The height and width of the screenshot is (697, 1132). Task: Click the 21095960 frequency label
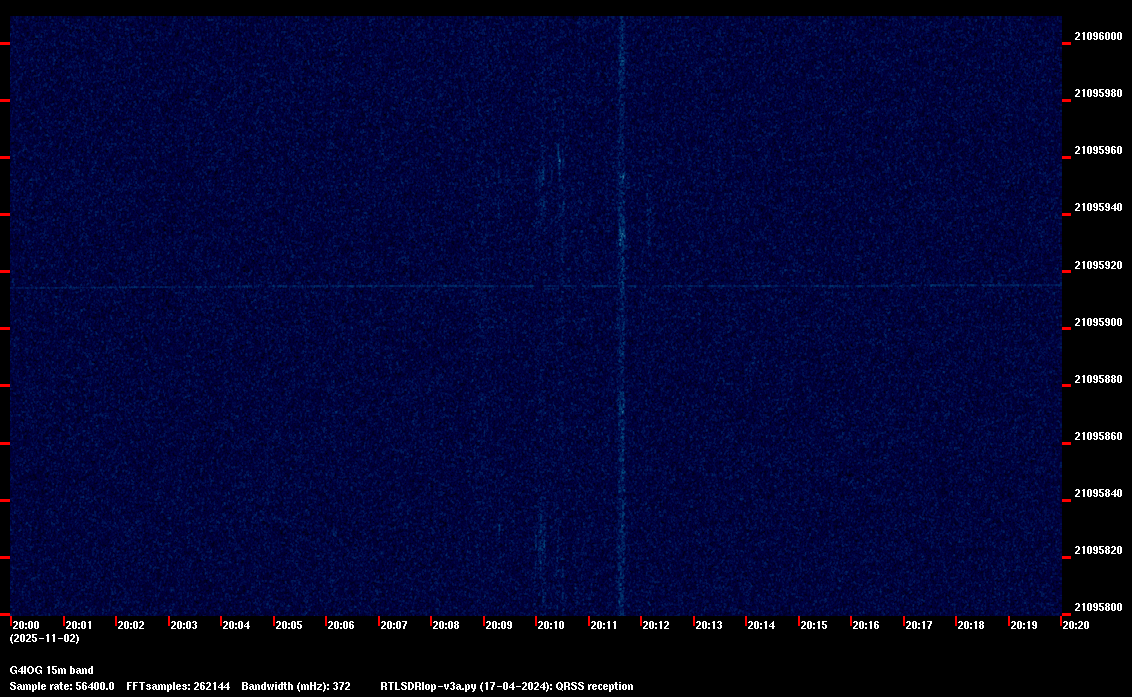point(1098,150)
